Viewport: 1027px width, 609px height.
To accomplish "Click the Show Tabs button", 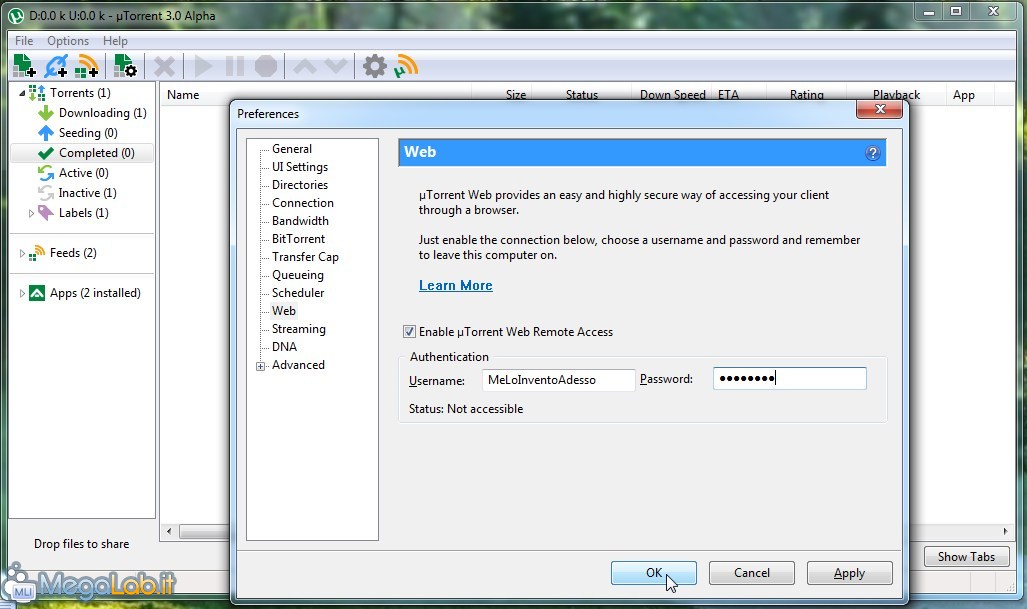I will [966, 557].
